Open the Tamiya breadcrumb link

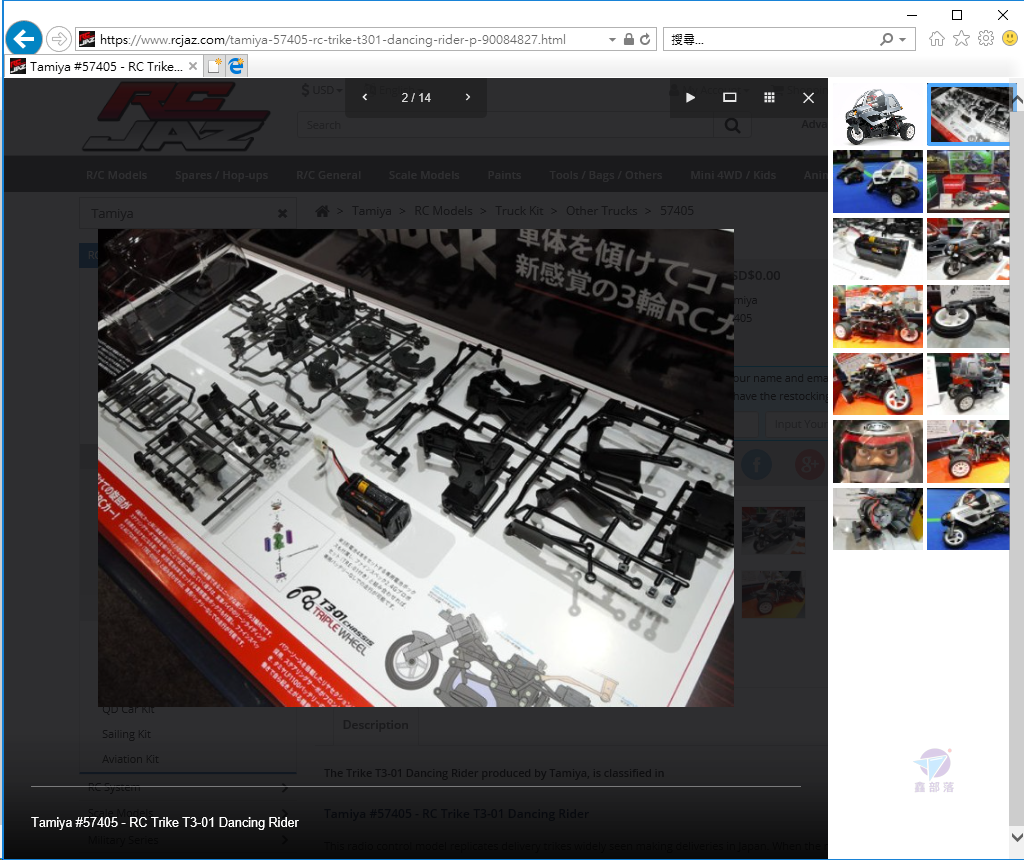372,211
